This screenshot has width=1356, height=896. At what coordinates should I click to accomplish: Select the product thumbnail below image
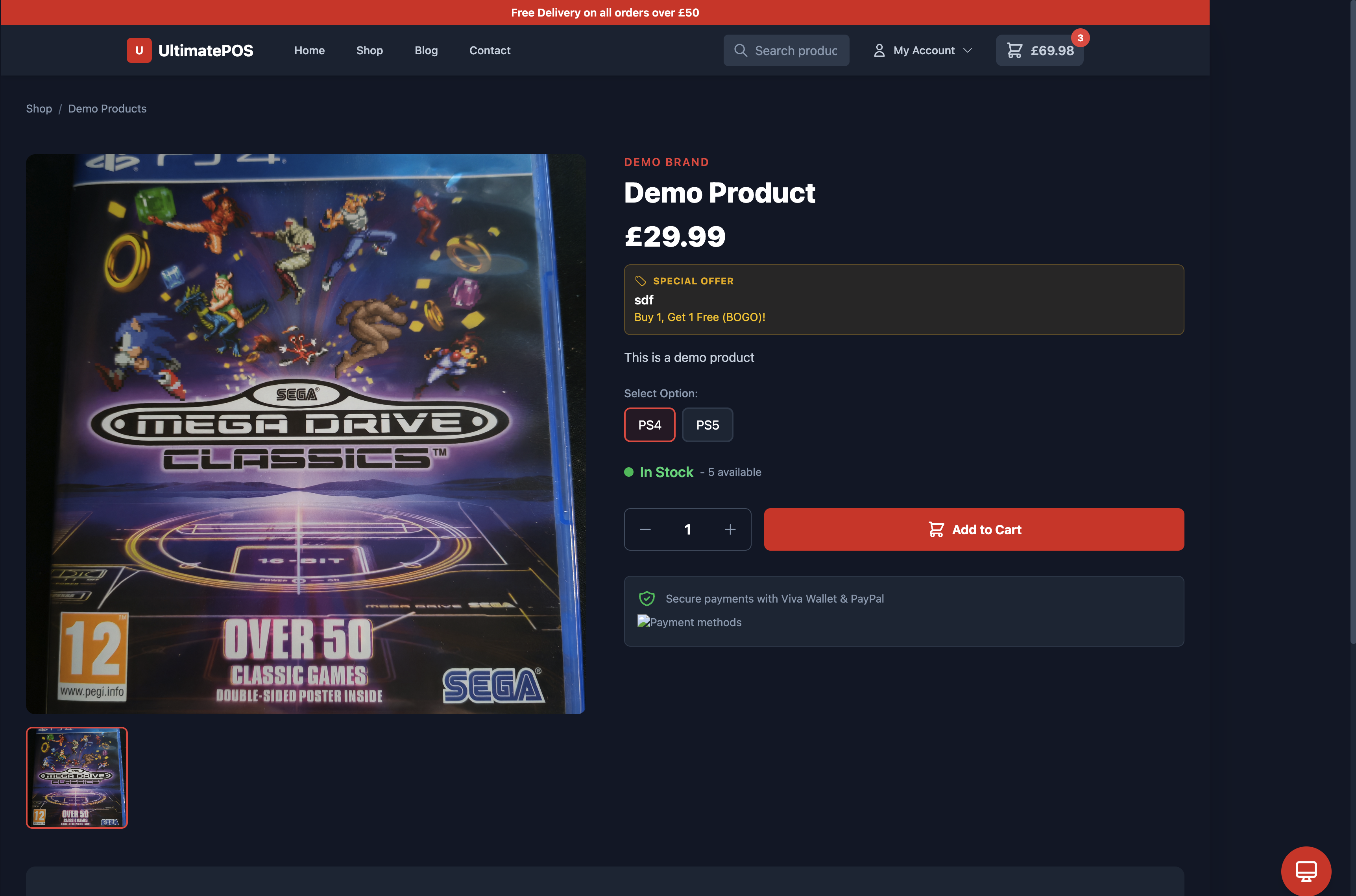[x=77, y=777]
